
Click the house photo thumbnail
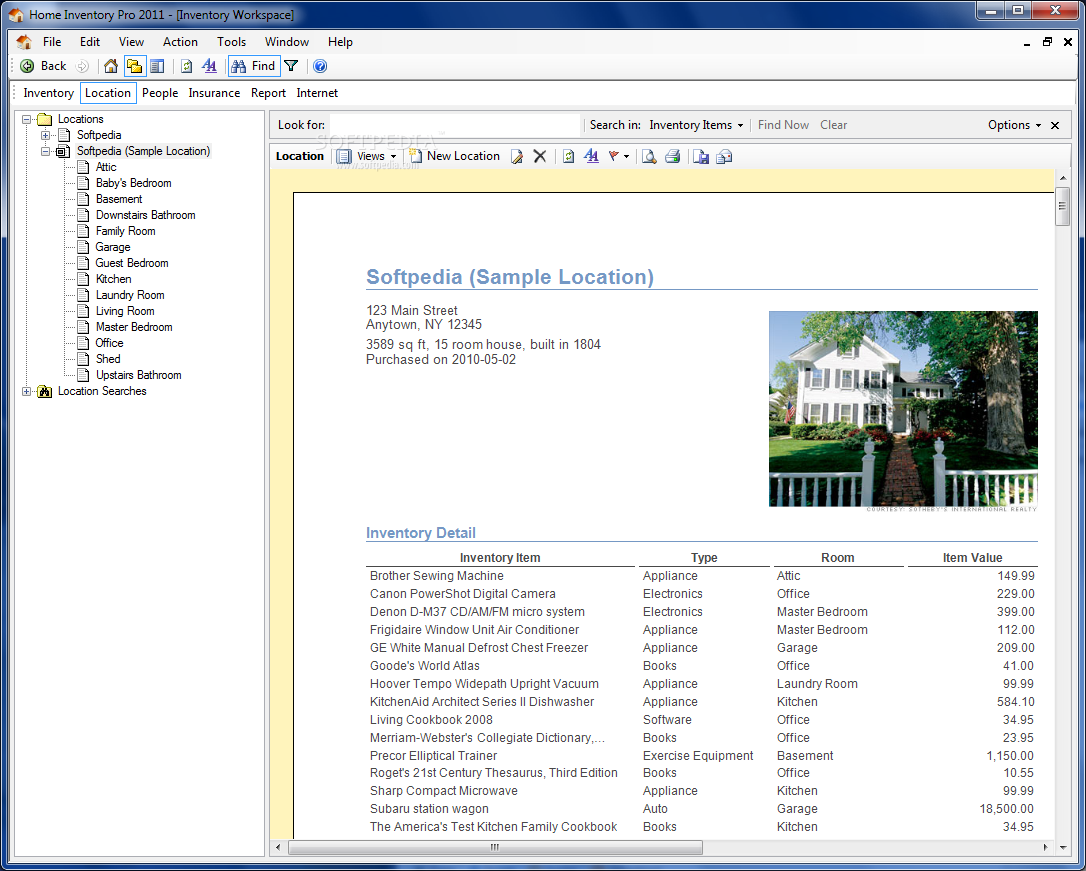pyautogui.click(x=903, y=408)
